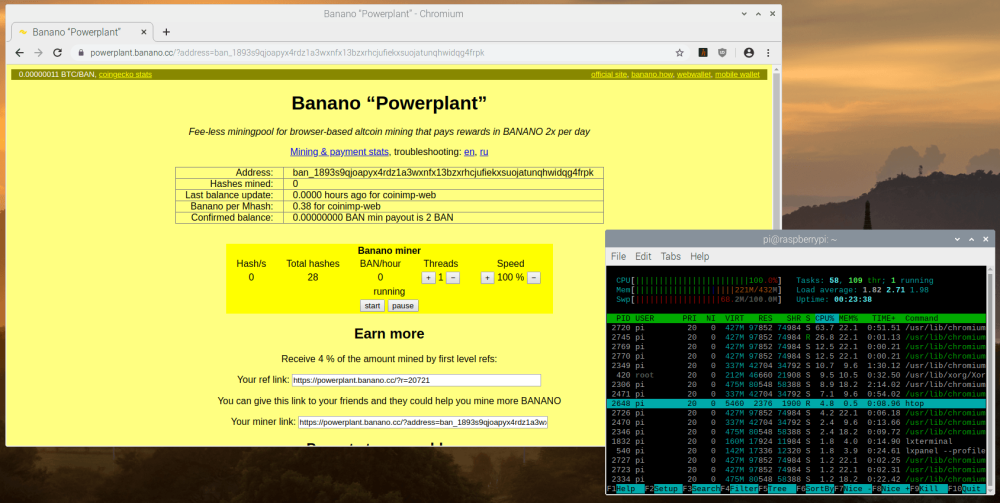Open the Mining & payment stats link
The height and width of the screenshot is (503, 1000).
339,152
